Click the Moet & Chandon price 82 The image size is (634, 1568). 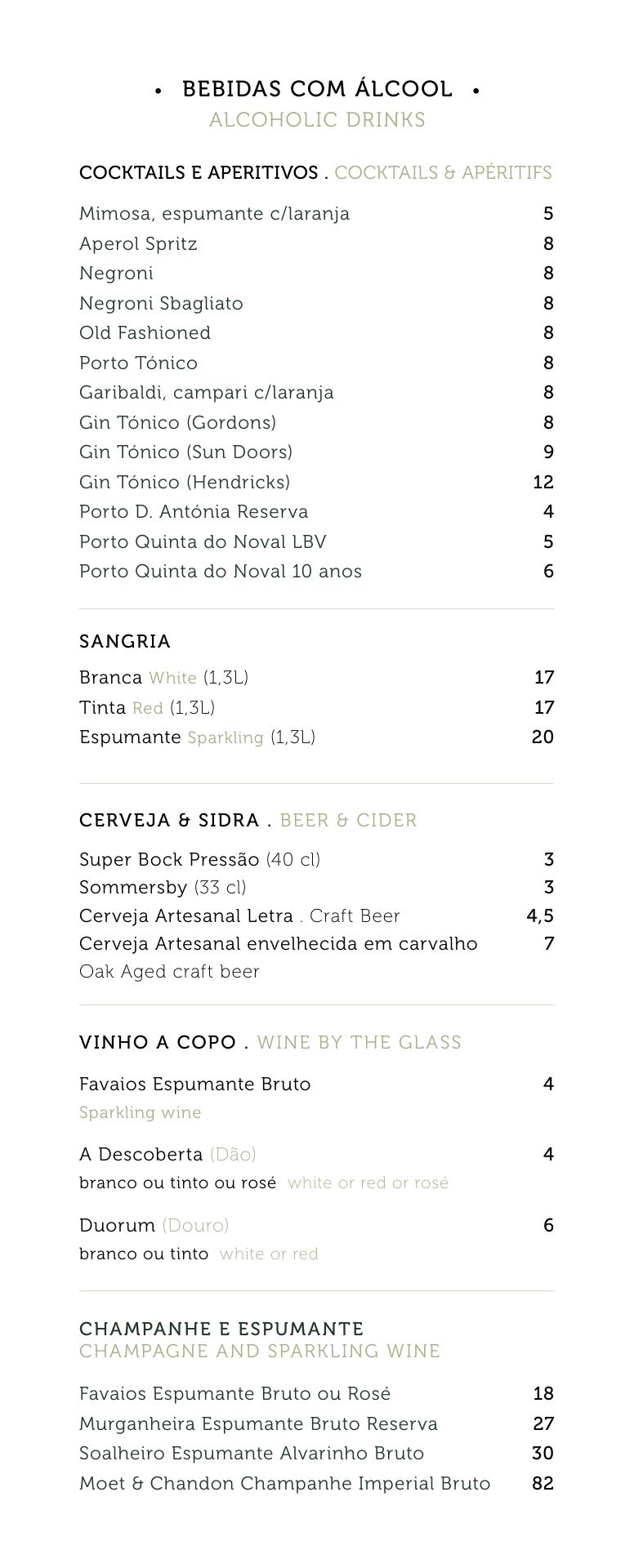[542, 1484]
